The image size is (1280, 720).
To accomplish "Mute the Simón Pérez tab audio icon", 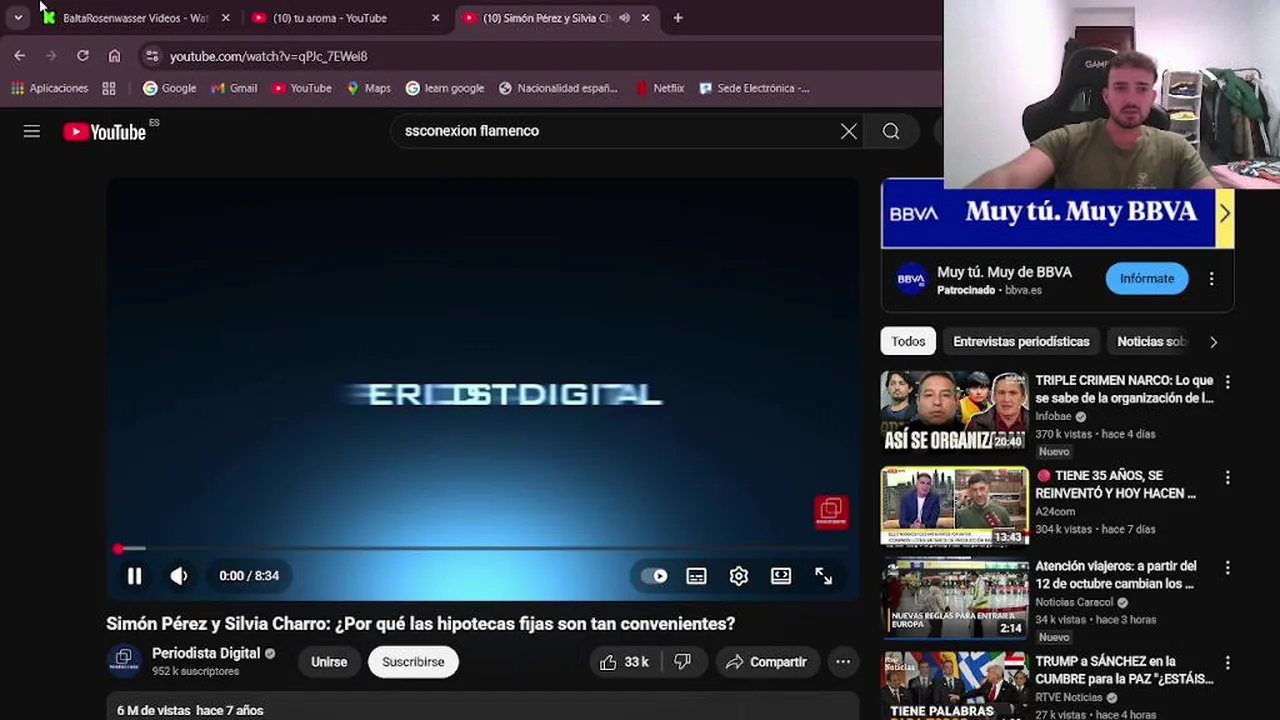I will pos(624,18).
